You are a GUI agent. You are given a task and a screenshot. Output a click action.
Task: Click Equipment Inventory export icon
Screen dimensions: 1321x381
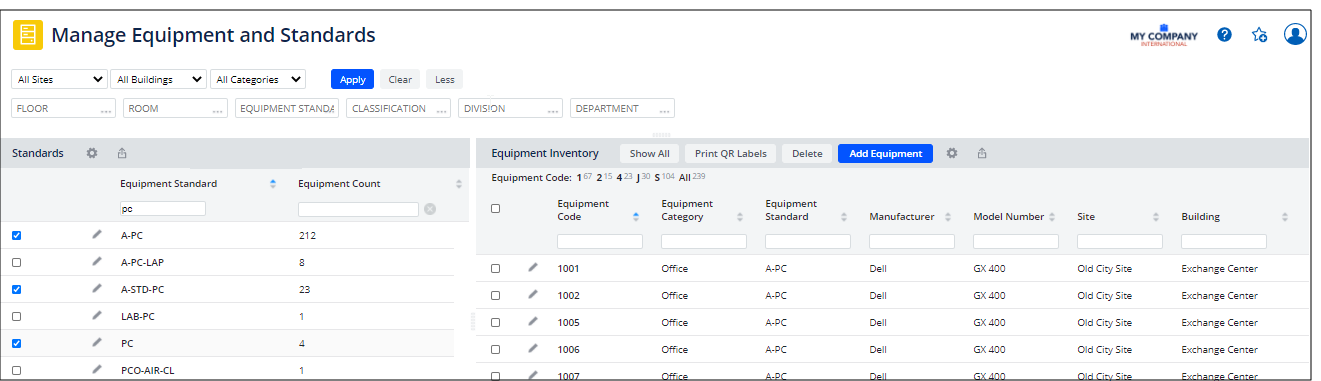pyautogui.click(x=982, y=153)
